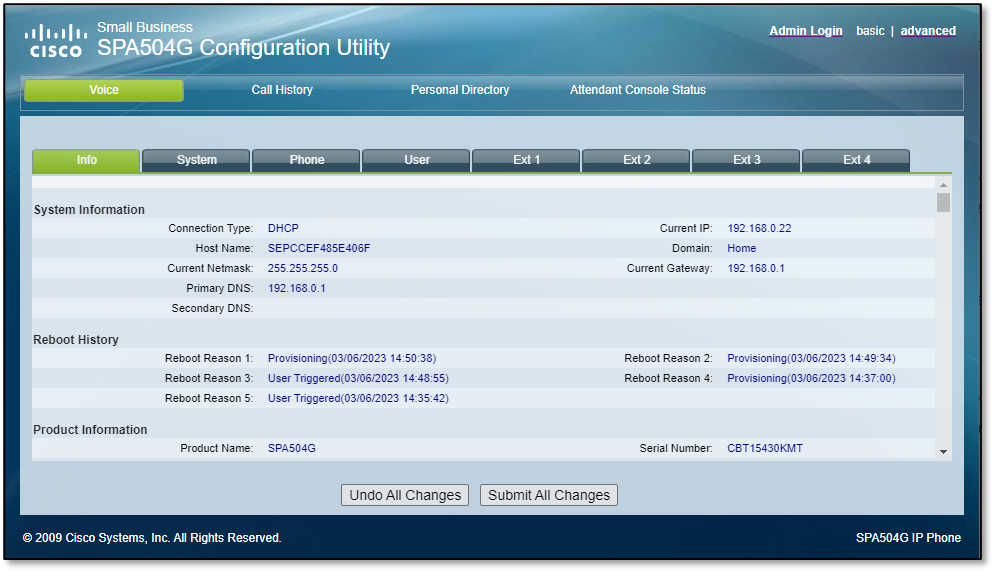Click Current Gateway value 192.168.0.1
Screen dimensions: 995x572
[x=756, y=268]
